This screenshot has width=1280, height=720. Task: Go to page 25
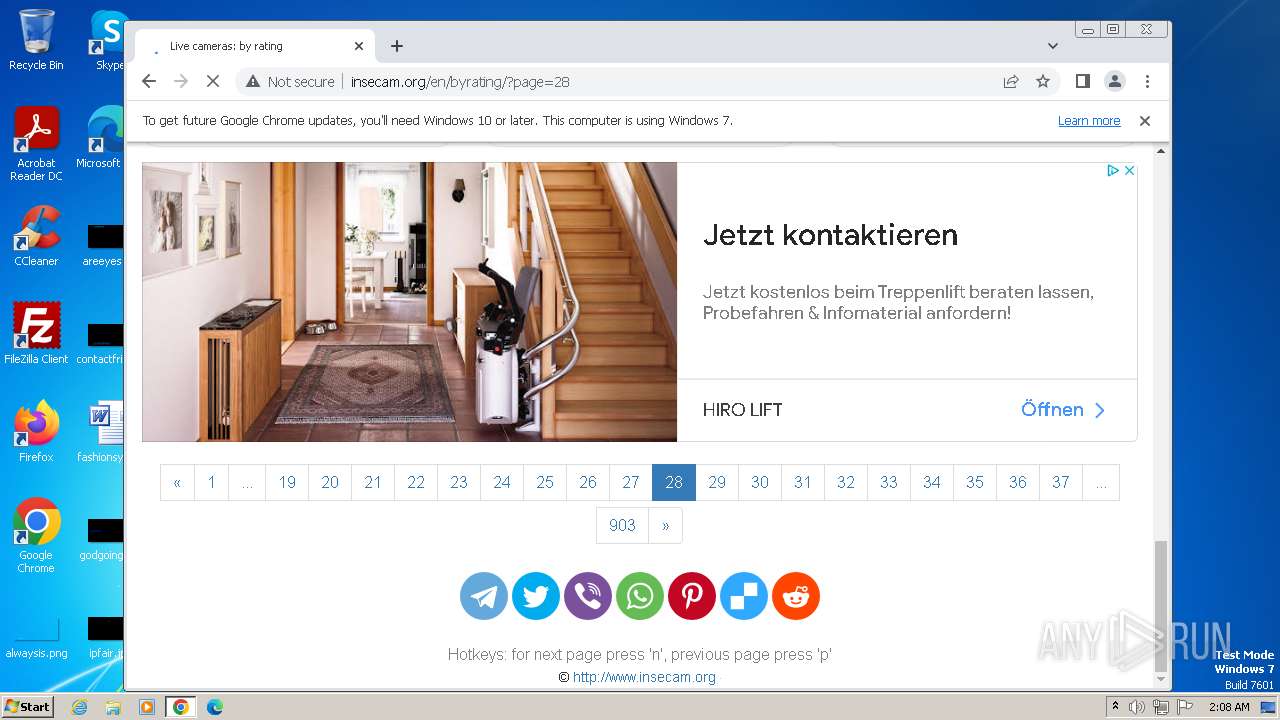click(x=545, y=482)
